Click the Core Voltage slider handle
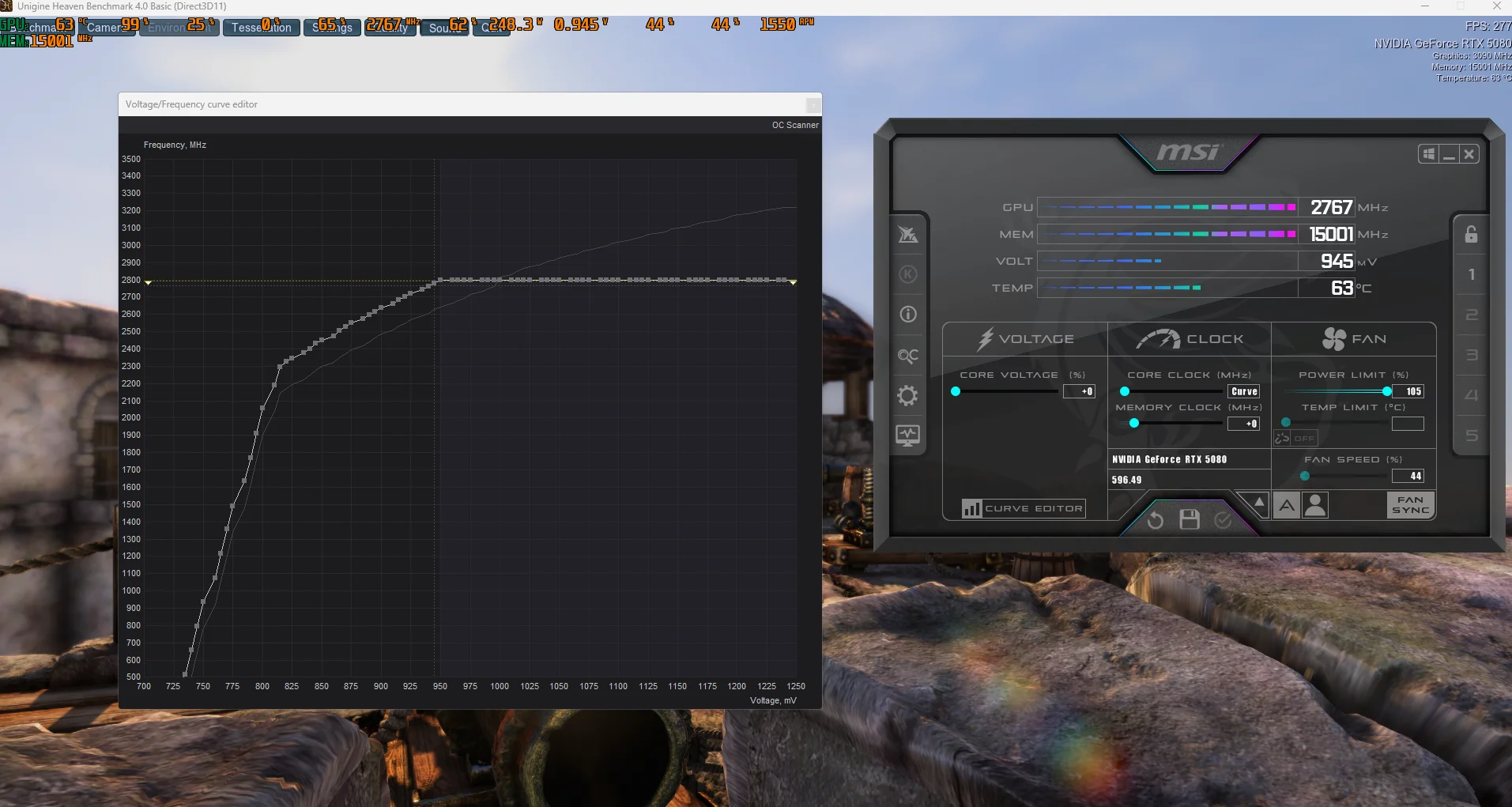The width and height of the screenshot is (1512, 807). tap(956, 391)
